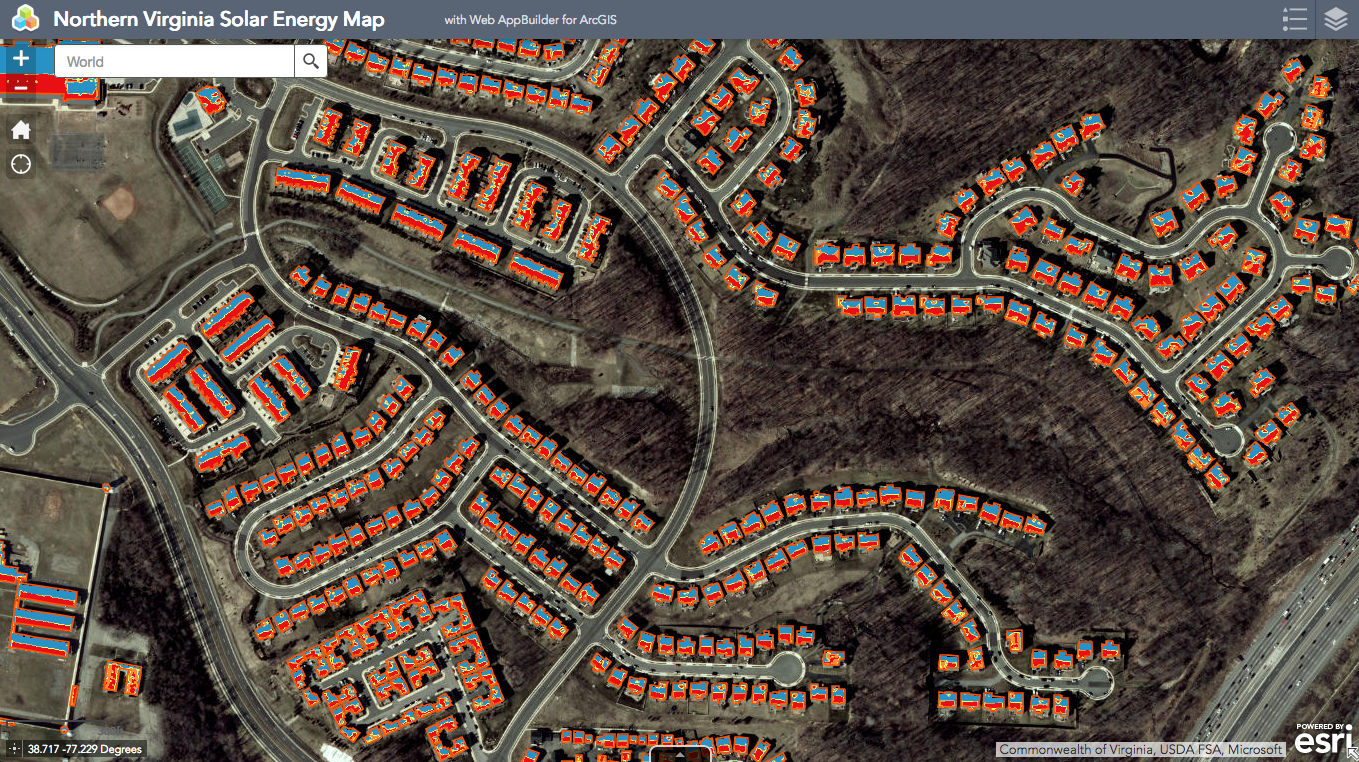Zoom in with the plus button
1359x762 pixels.
point(21,59)
